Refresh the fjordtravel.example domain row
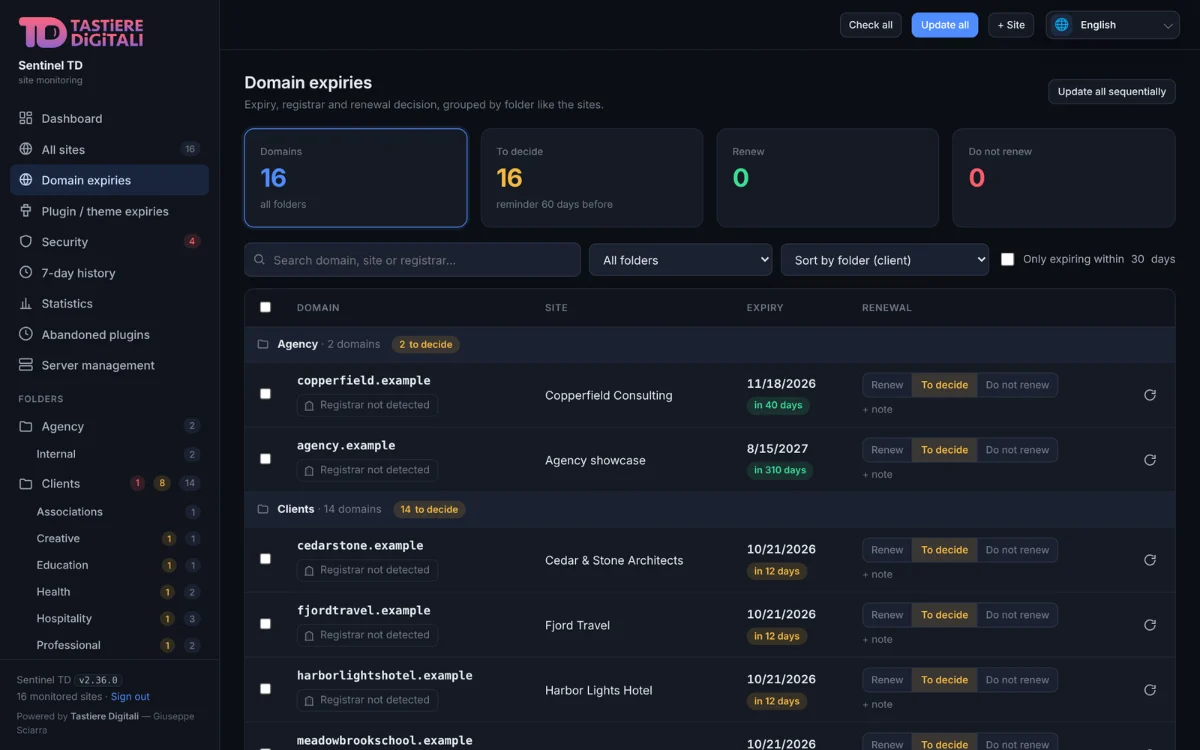The height and width of the screenshot is (750, 1200). click(x=1150, y=625)
